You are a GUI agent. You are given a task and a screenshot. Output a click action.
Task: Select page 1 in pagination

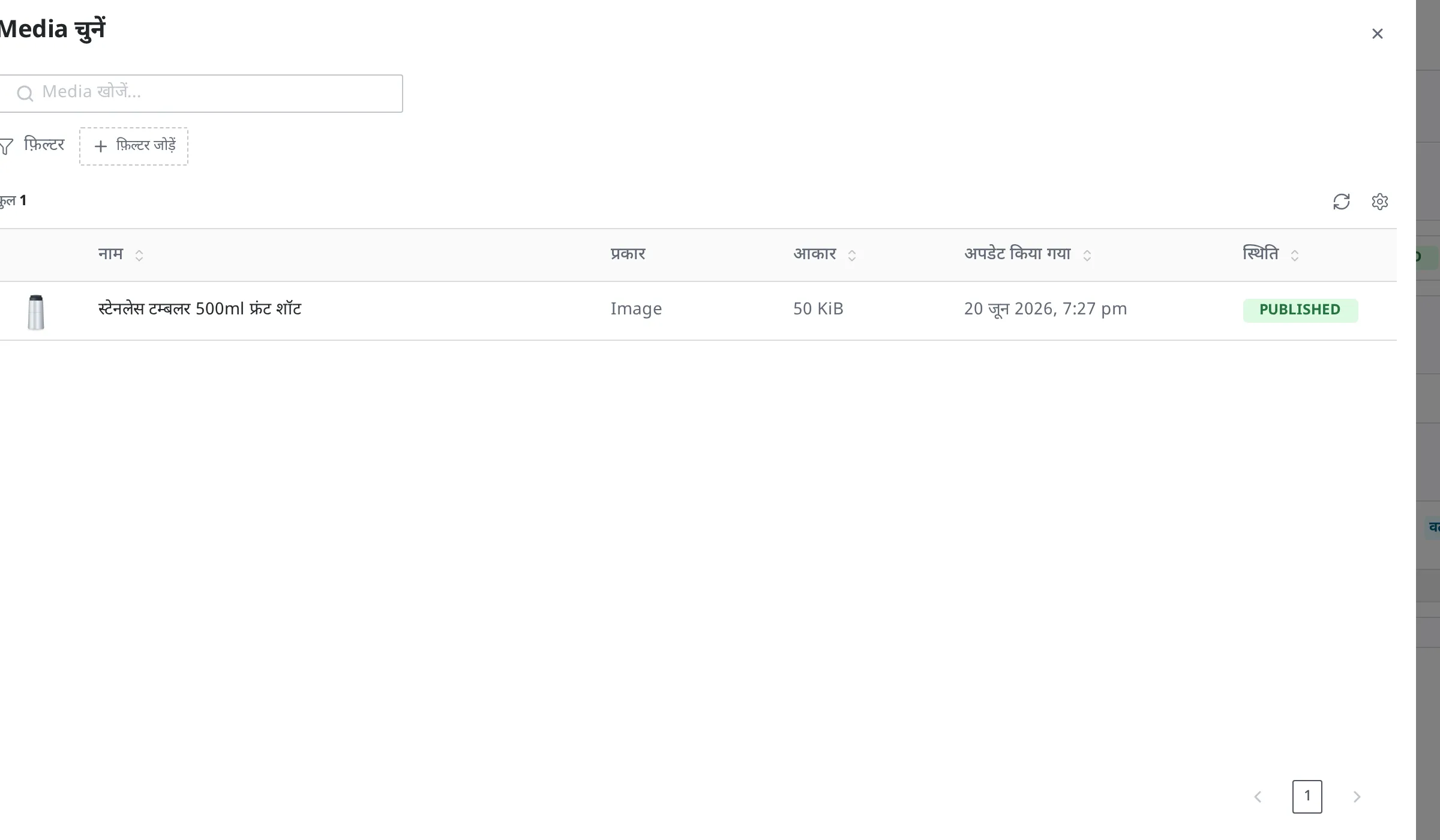coord(1307,797)
